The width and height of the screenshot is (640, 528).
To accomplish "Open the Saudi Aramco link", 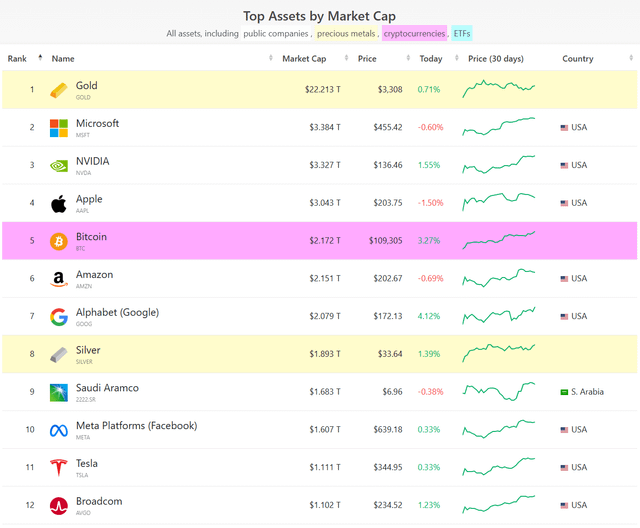I will pos(107,388).
